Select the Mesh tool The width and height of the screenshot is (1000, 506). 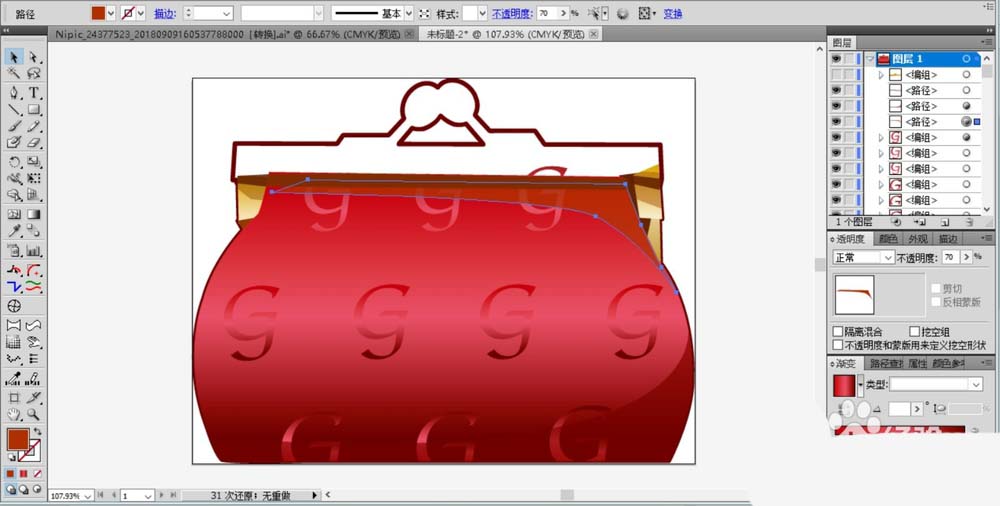coord(14,214)
